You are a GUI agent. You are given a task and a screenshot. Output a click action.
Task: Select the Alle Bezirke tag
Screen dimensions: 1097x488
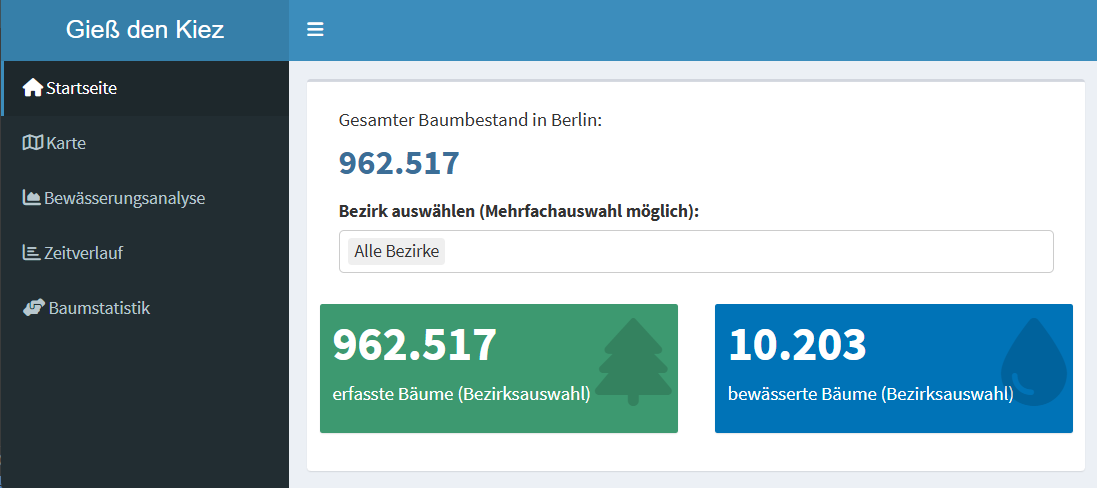[x=397, y=252]
